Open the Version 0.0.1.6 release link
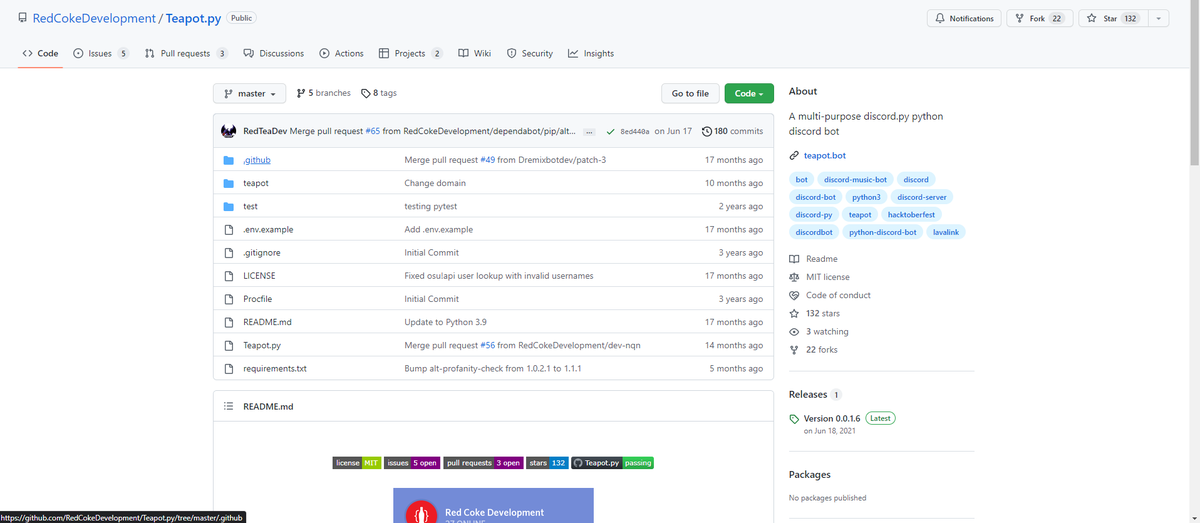1200x523 pixels. point(832,418)
